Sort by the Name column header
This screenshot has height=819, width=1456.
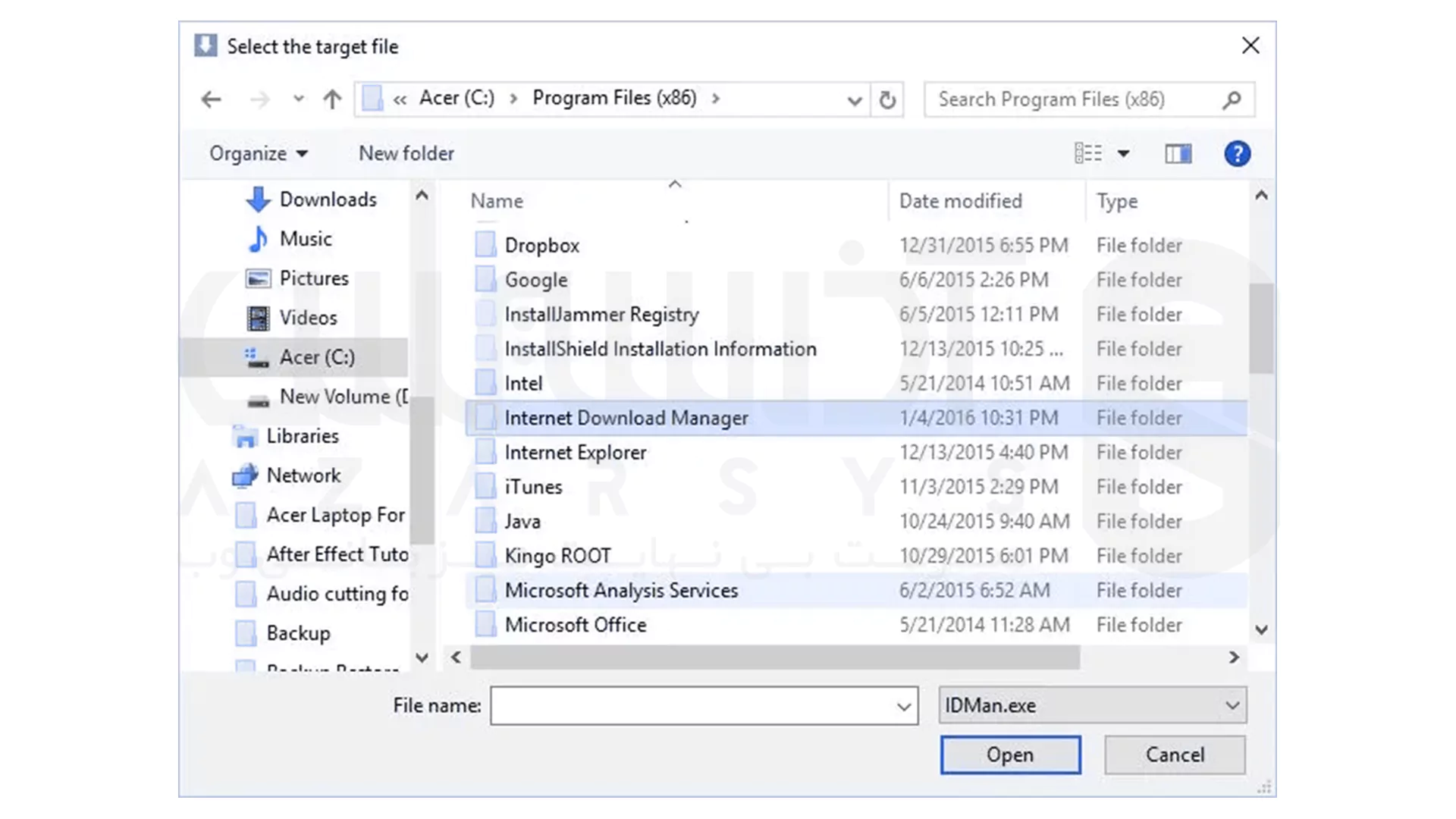(x=497, y=201)
